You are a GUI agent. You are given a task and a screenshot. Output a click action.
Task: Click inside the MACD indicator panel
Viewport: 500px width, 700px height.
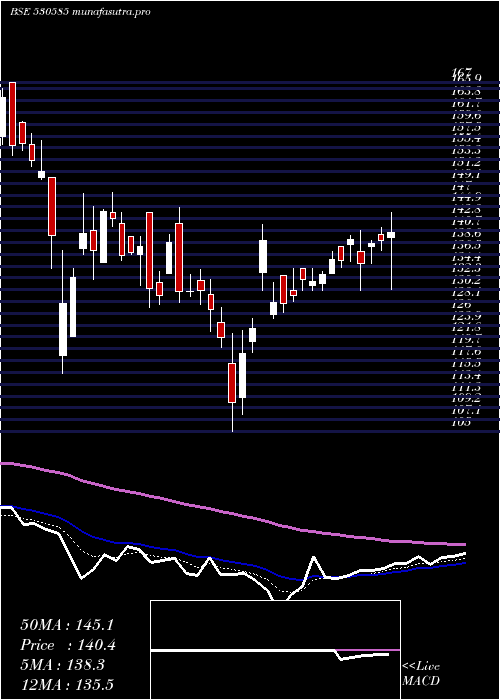(275, 650)
